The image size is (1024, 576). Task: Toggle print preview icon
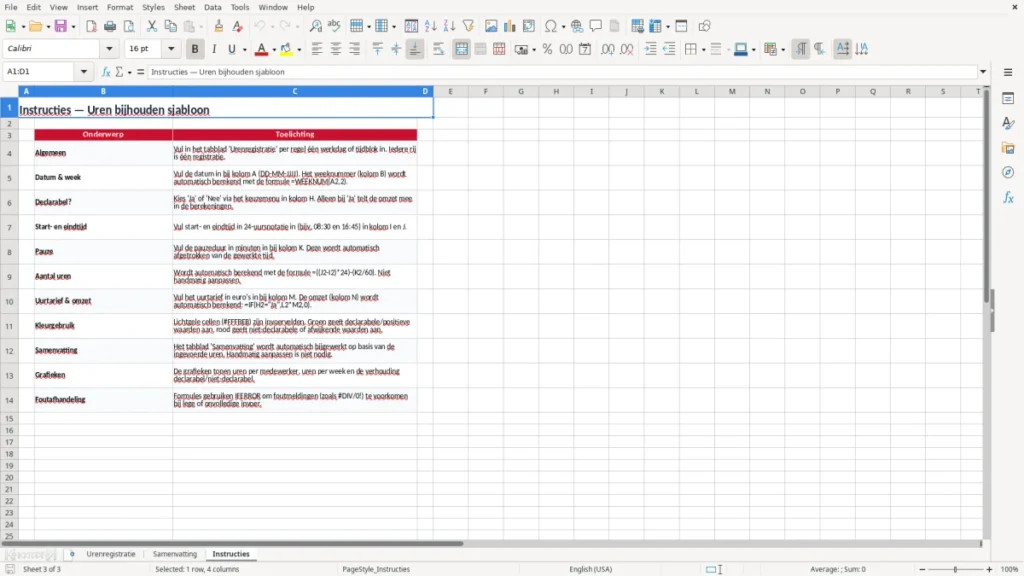129,26
